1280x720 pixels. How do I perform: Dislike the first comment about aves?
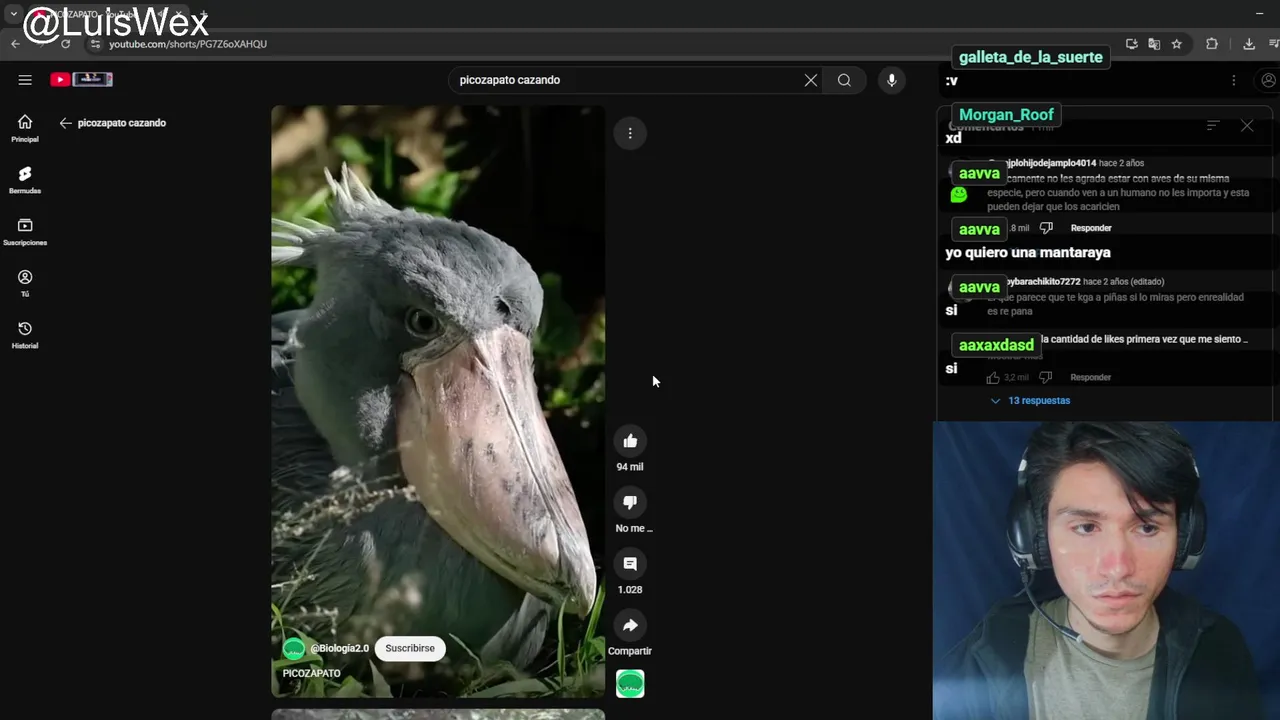1046,228
